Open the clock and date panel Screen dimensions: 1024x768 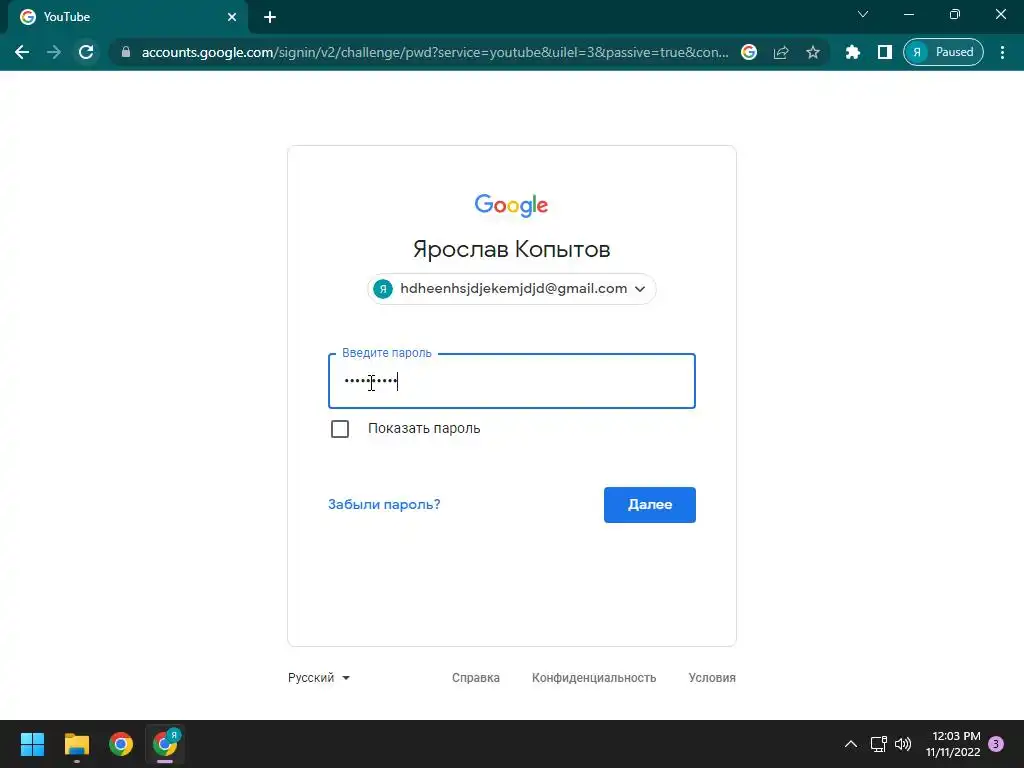tap(953, 744)
